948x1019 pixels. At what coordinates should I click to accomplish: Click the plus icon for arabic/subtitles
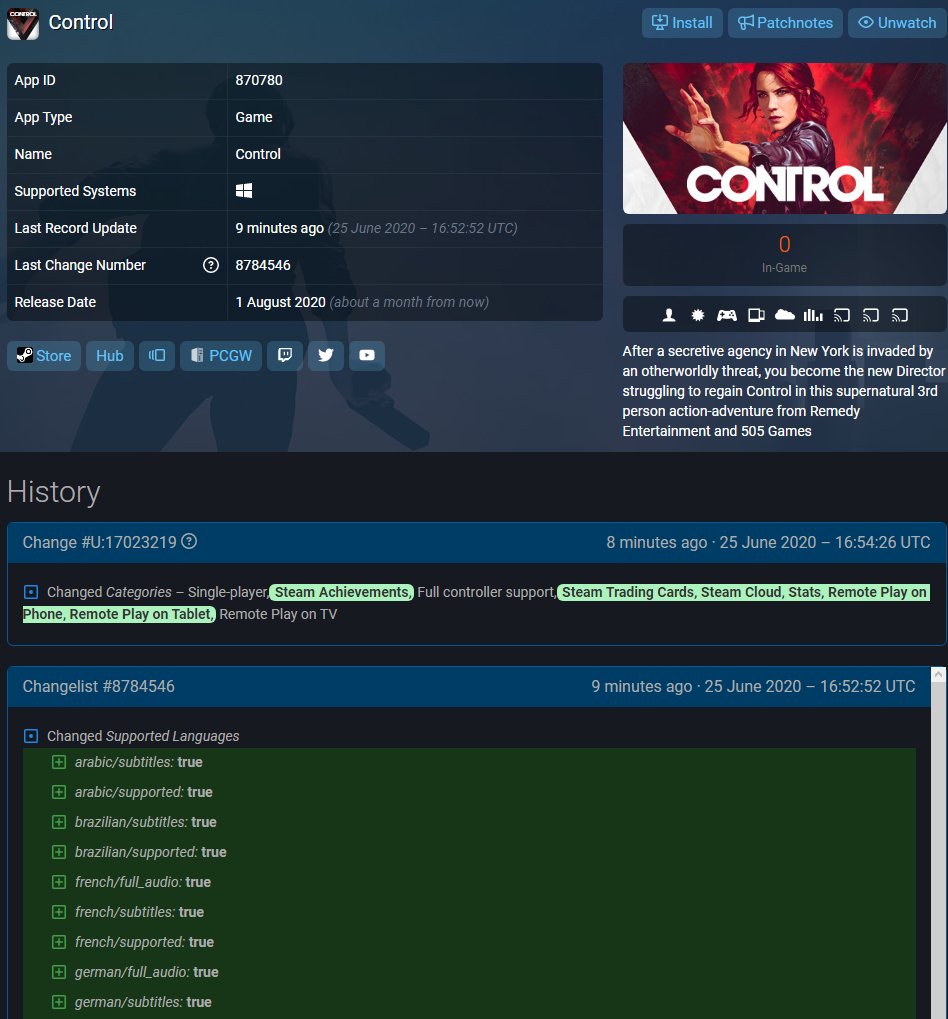(58, 762)
